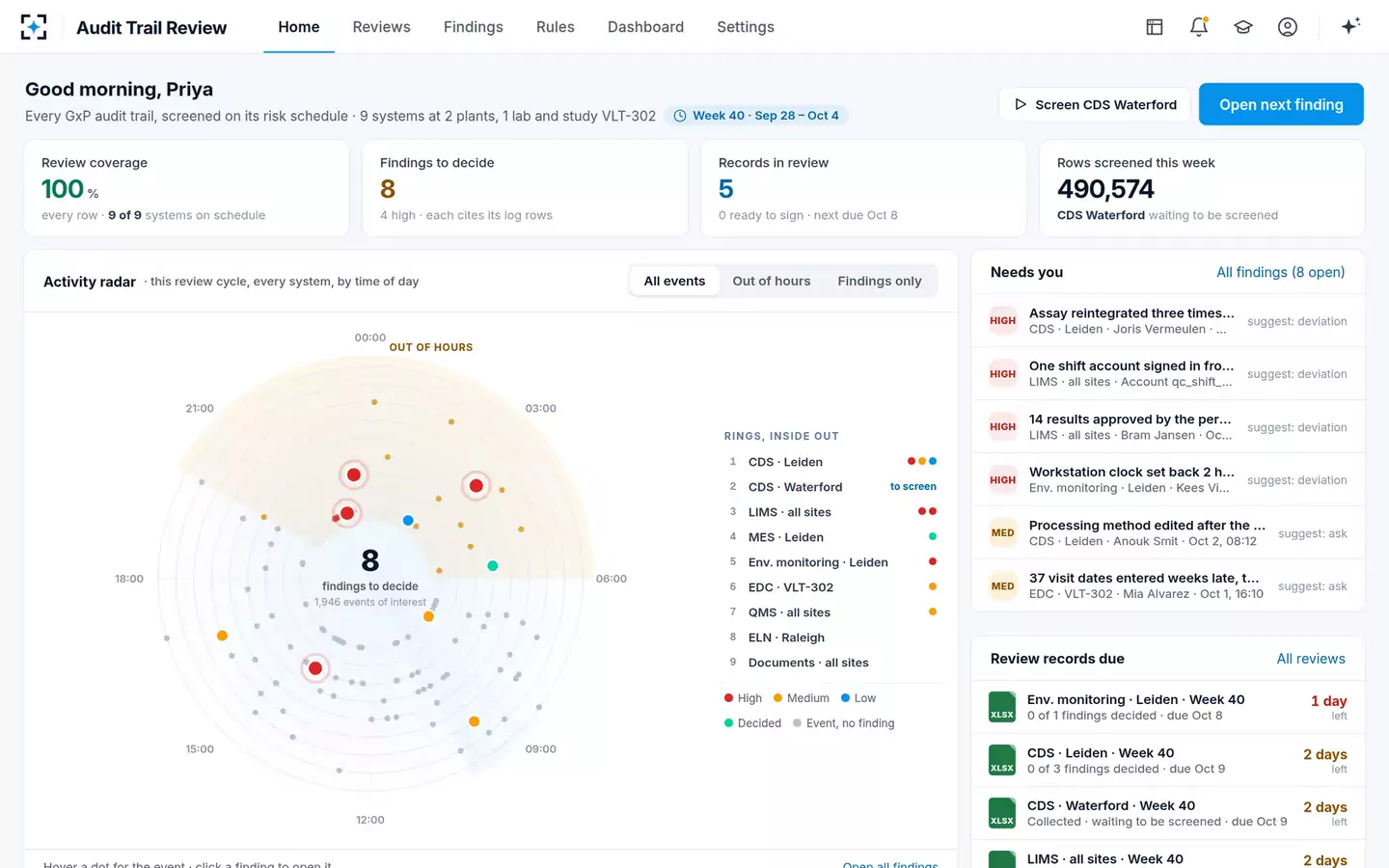The image size is (1389, 868).
Task: Open '37 visit dates entered weeks late' finding
Action: pos(1167,586)
